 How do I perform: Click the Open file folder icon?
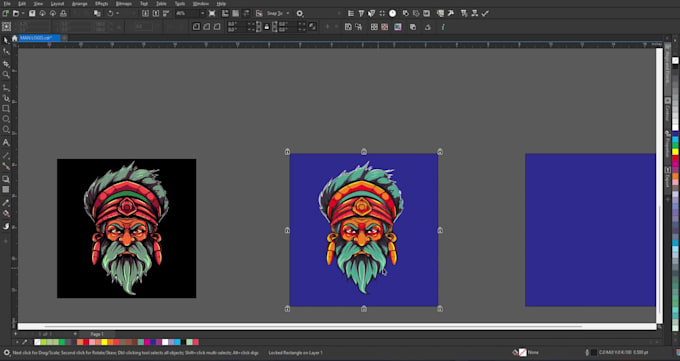pos(16,13)
